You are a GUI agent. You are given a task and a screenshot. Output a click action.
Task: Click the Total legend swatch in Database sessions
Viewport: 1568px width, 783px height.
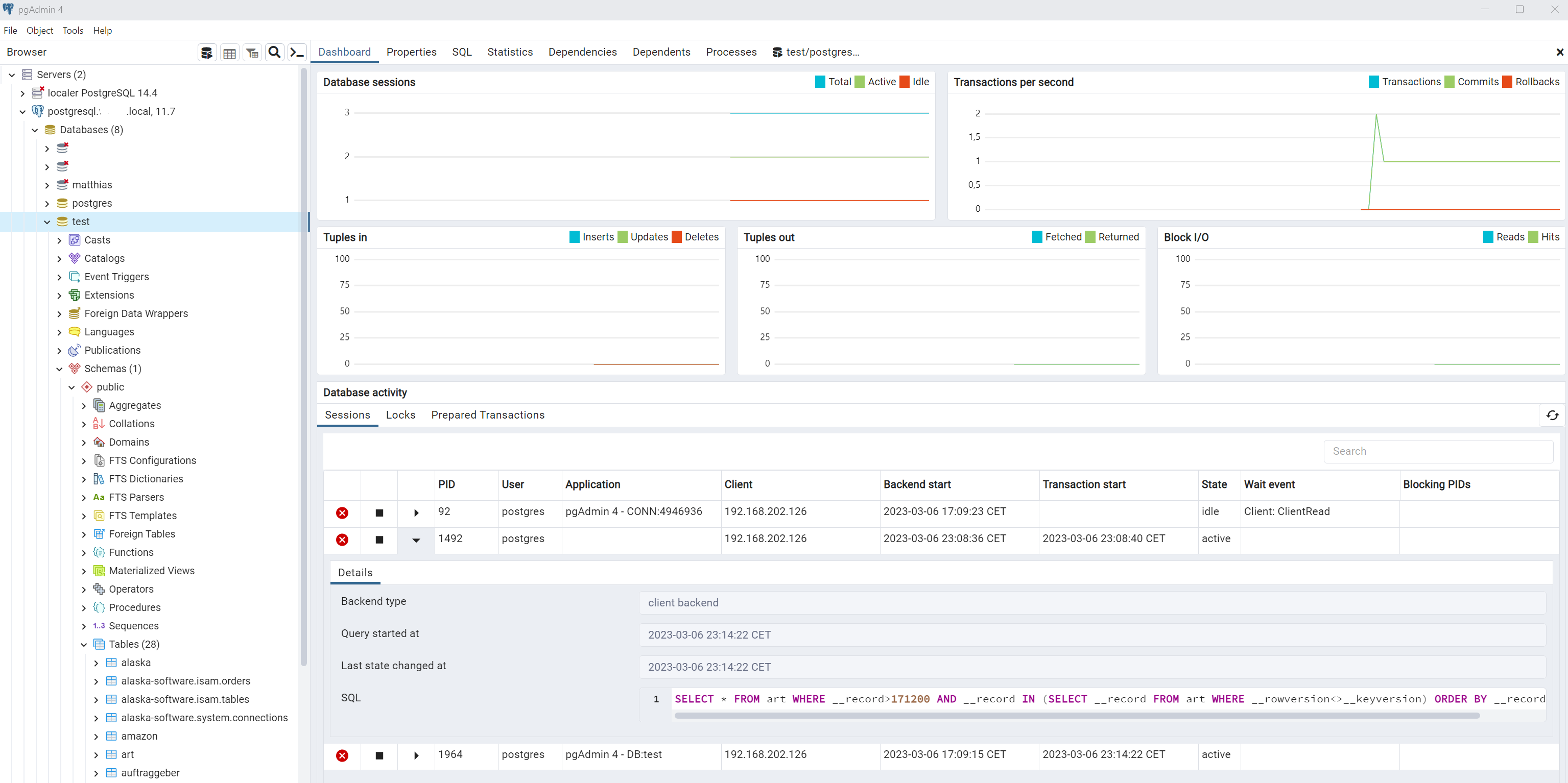pos(820,82)
